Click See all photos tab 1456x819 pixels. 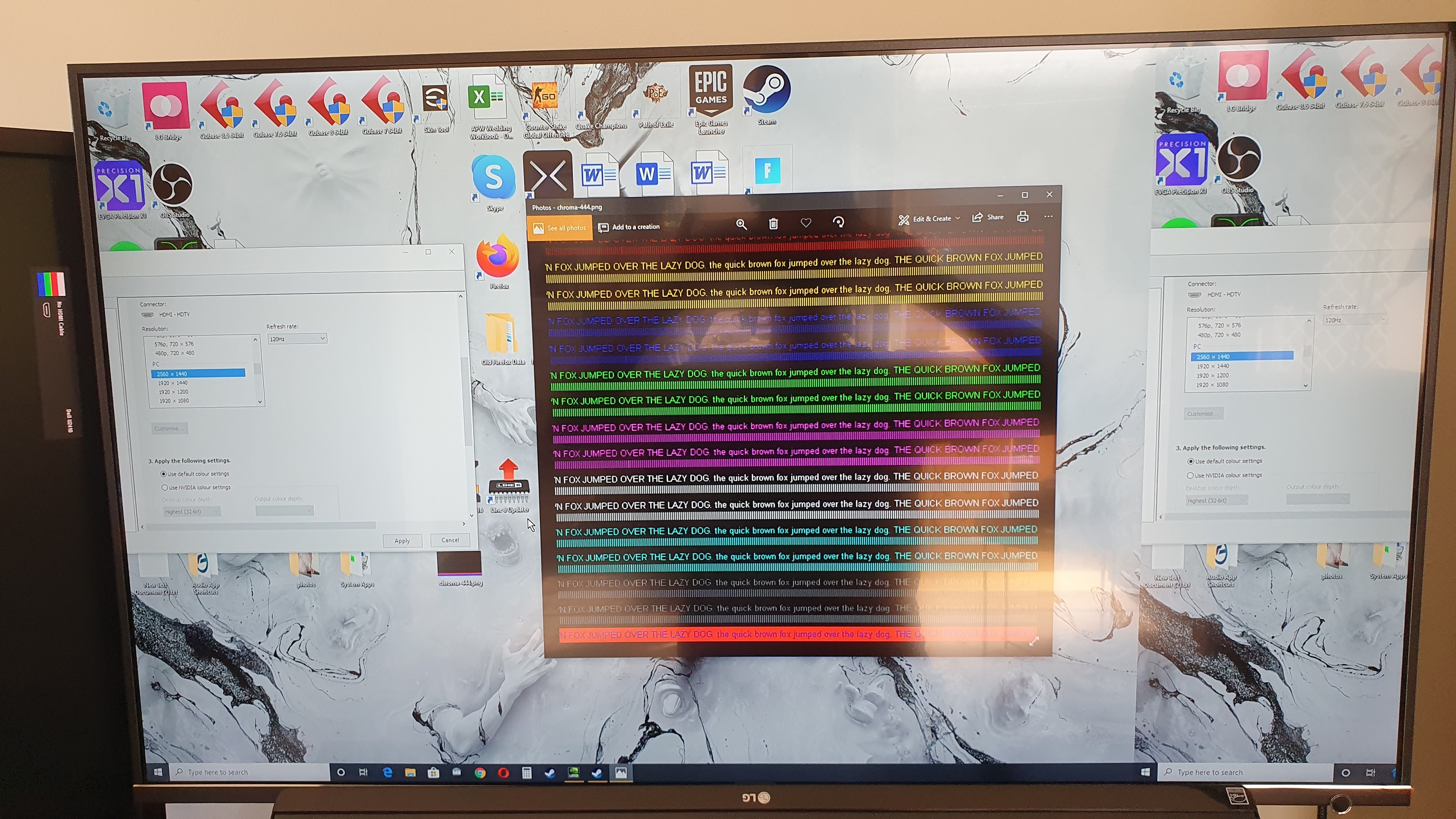[560, 228]
